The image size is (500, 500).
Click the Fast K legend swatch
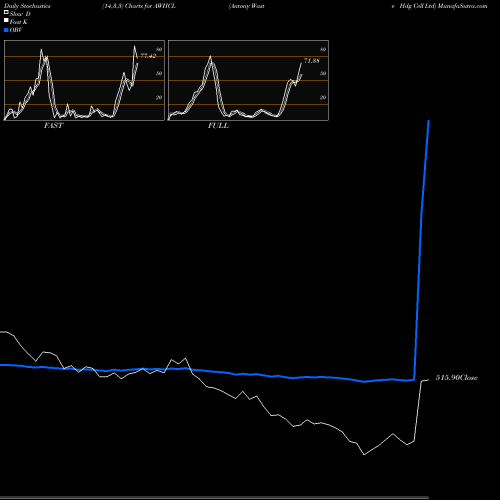point(6,21)
